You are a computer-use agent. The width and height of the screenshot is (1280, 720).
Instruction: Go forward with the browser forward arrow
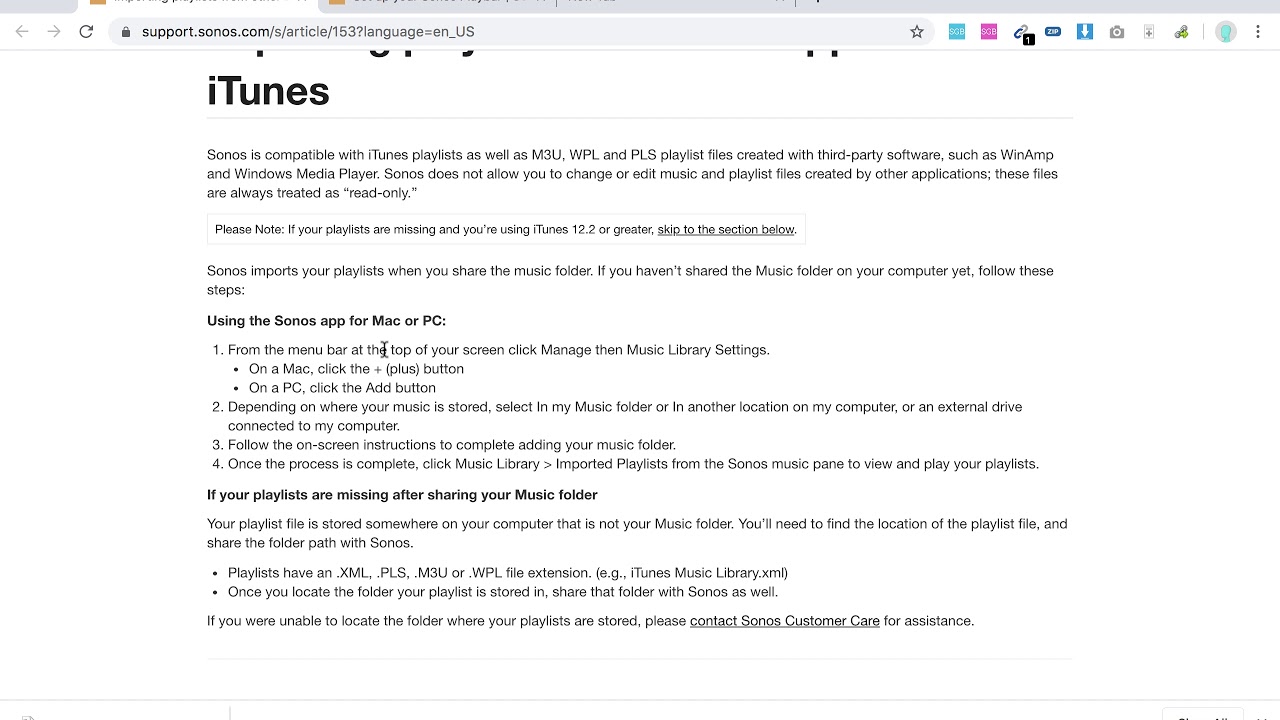[54, 32]
